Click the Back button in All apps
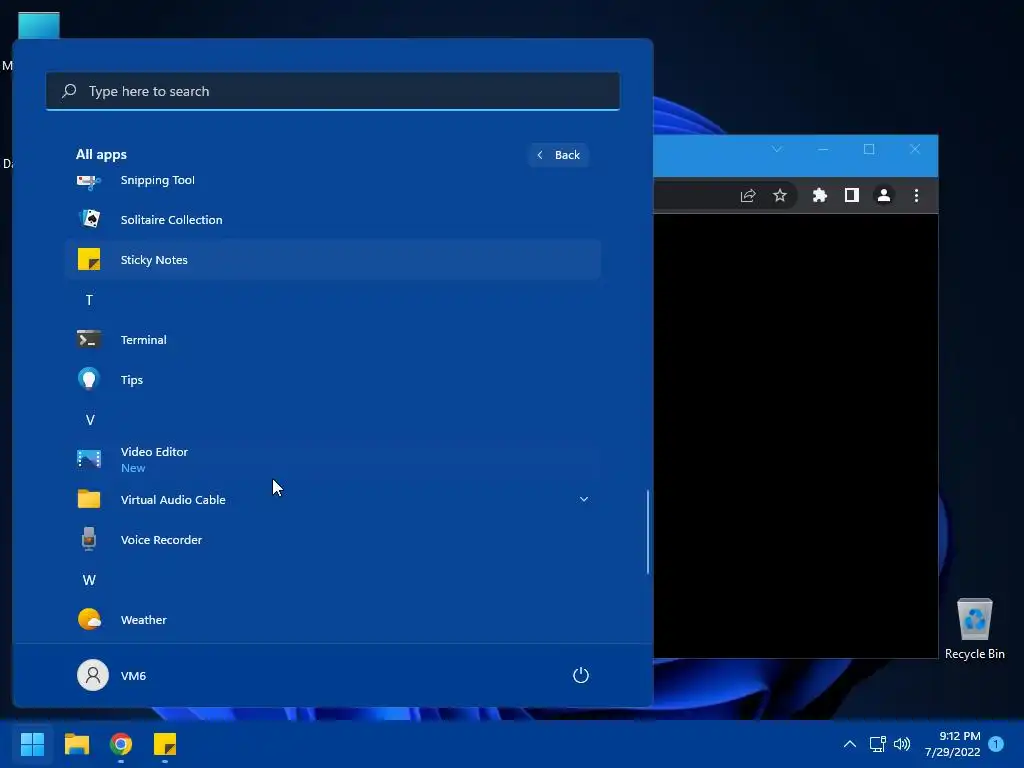 coord(559,155)
